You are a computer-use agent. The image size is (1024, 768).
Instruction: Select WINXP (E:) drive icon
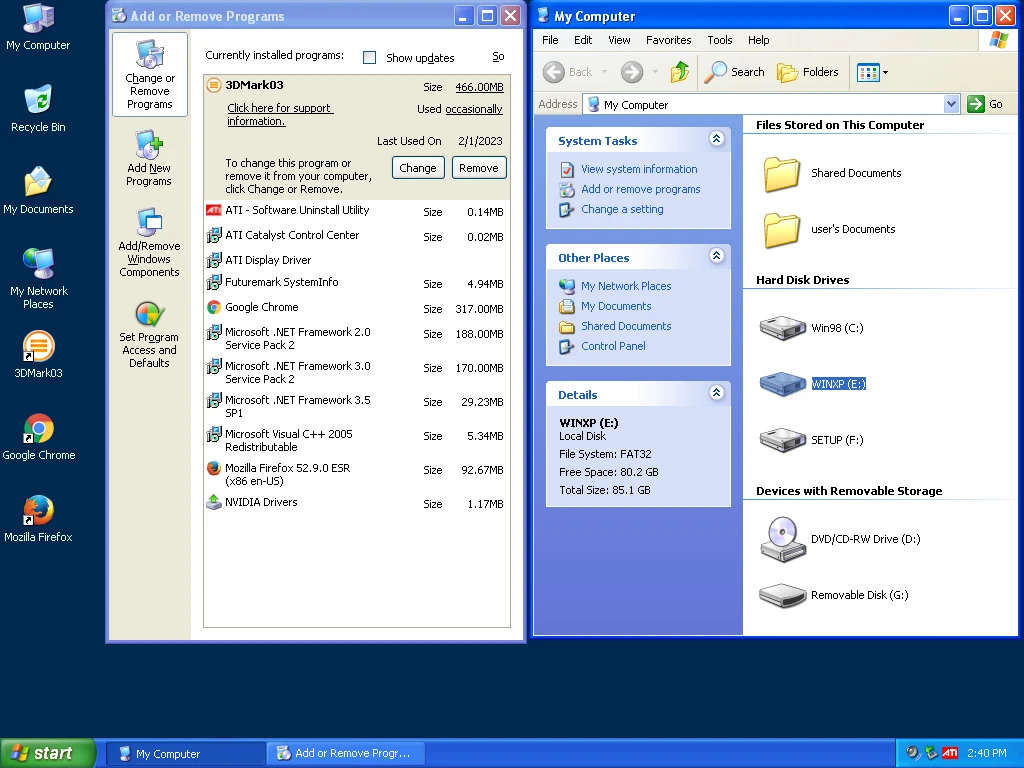pyautogui.click(x=783, y=384)
